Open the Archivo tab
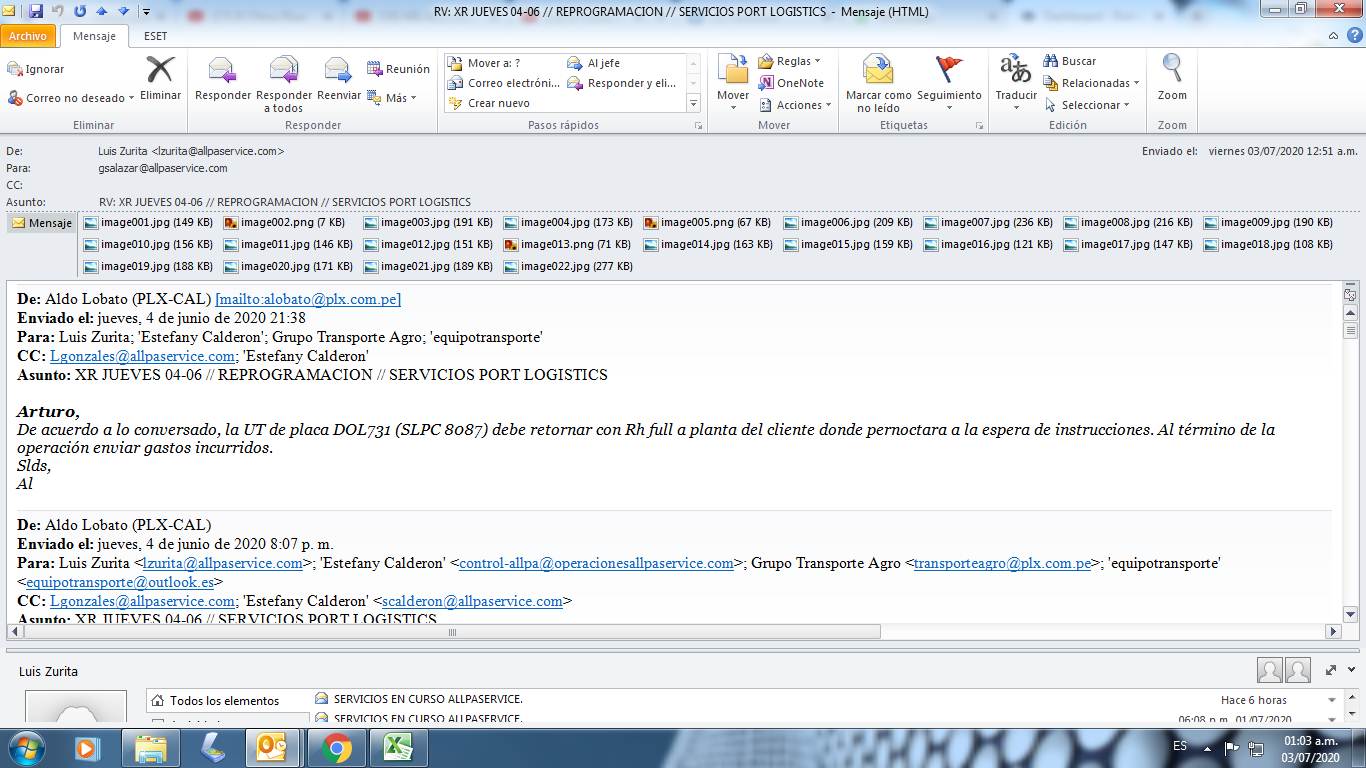 28,36
